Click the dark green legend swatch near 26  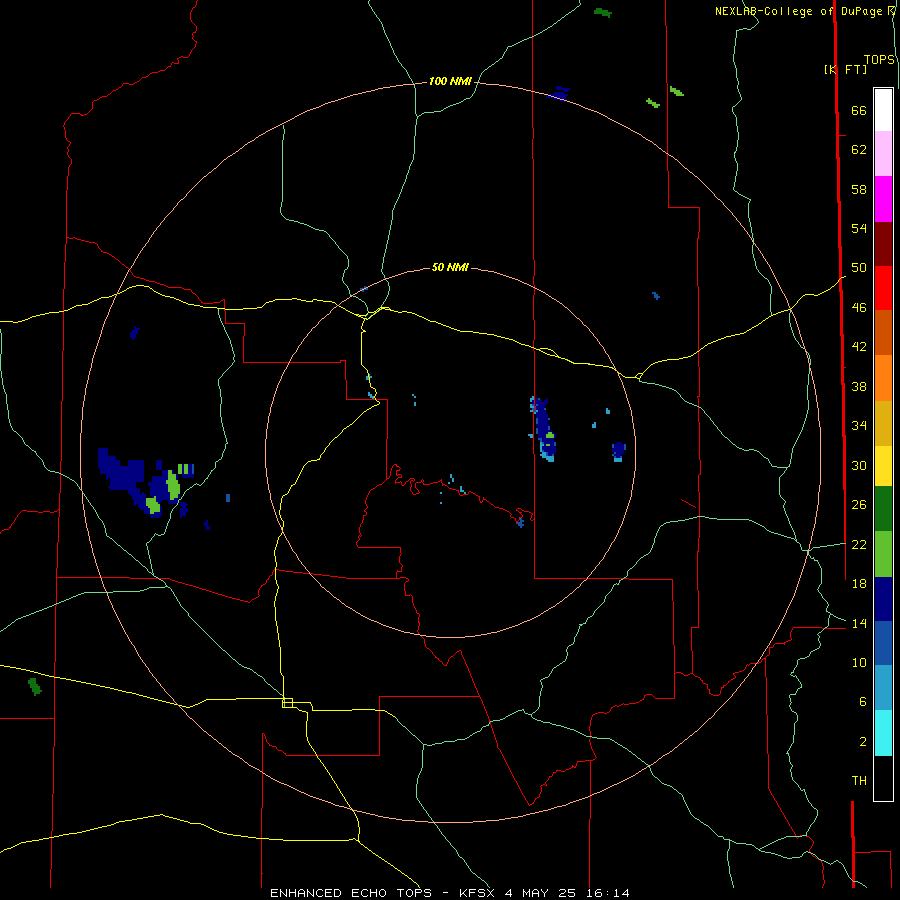coord(883,509)
